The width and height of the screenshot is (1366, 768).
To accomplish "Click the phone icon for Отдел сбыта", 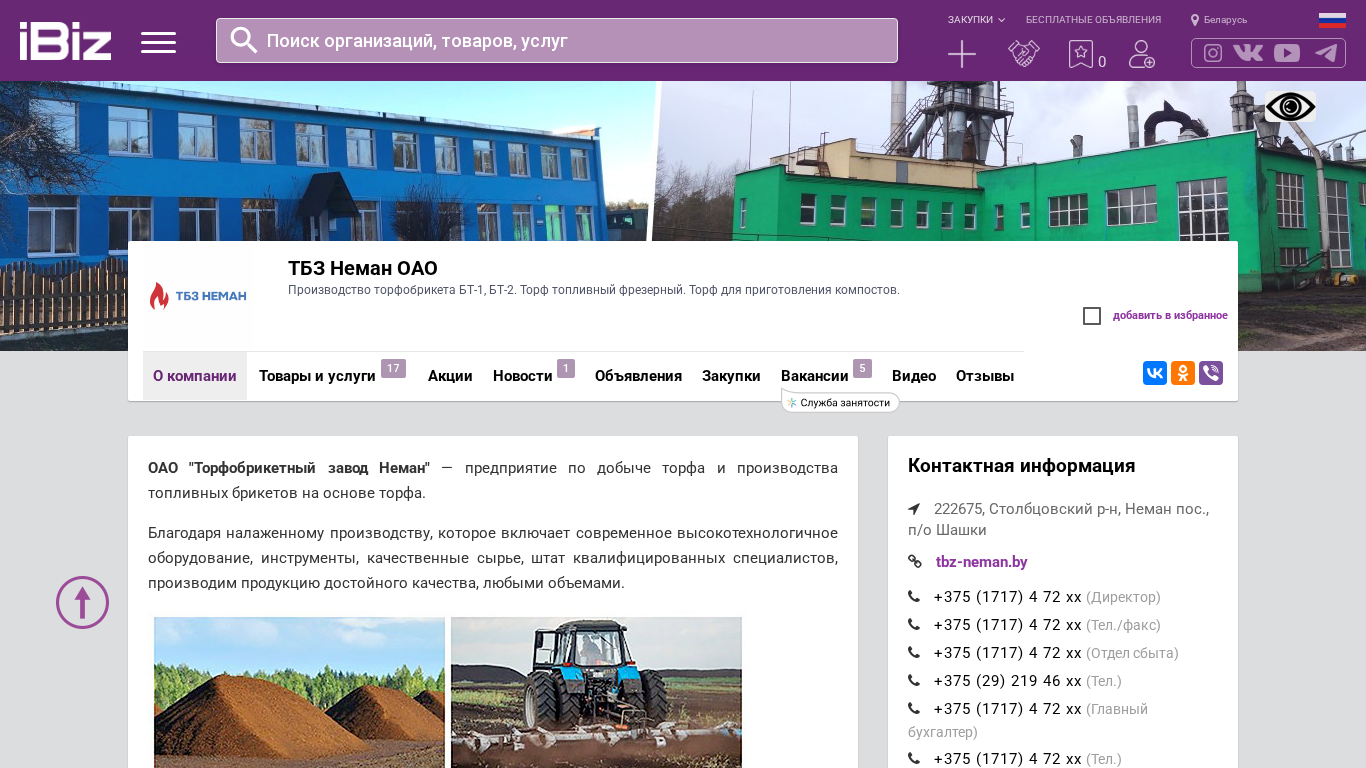I will [914, 653].
